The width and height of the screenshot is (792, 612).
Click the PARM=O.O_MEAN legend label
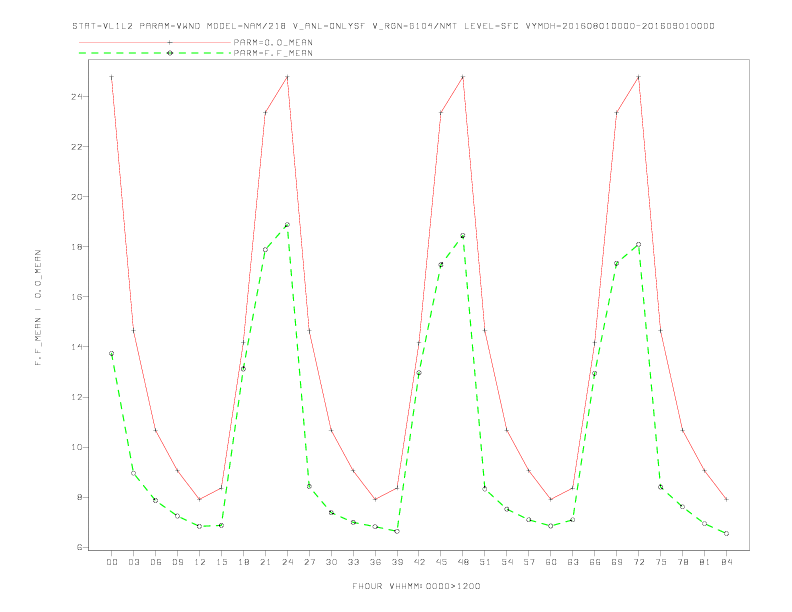pos(273,42)
